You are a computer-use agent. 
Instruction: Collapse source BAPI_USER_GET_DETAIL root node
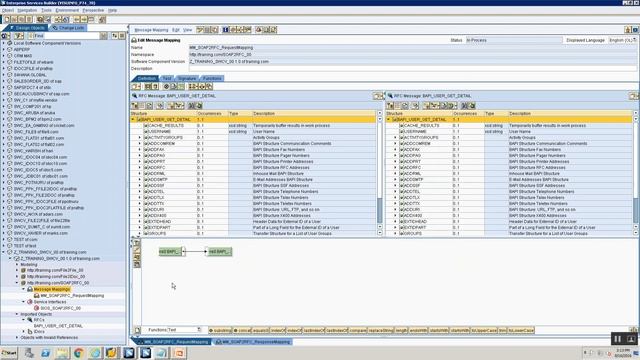click(133, 120)
